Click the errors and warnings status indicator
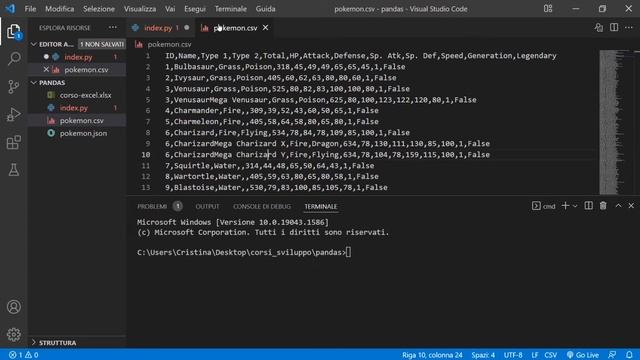640x360 pixels. click(x=24, y=355)
